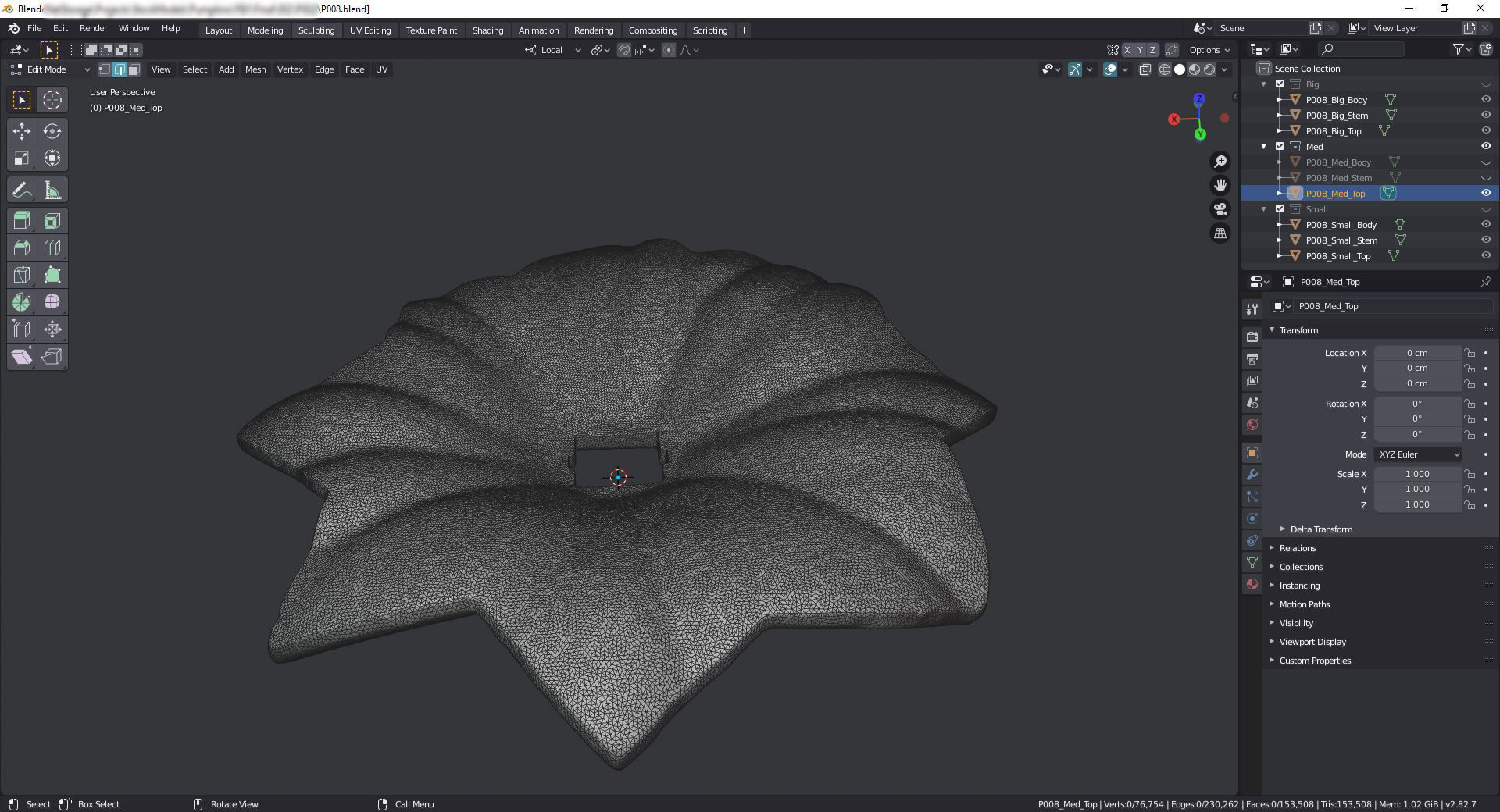Screen dimensions: 1500x812
Task: Select the Cursor tool
Action: click(52, 100)
